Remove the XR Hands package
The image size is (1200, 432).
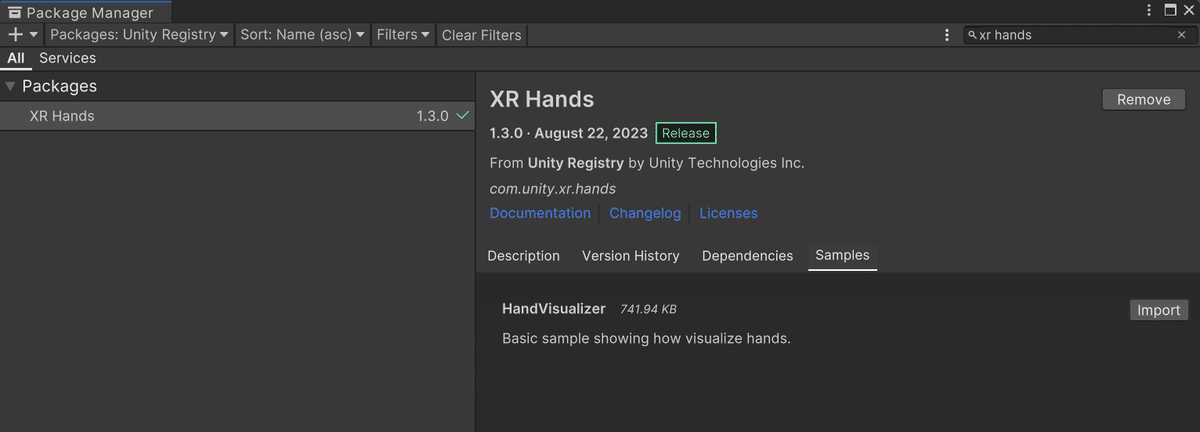[1143, 100]
